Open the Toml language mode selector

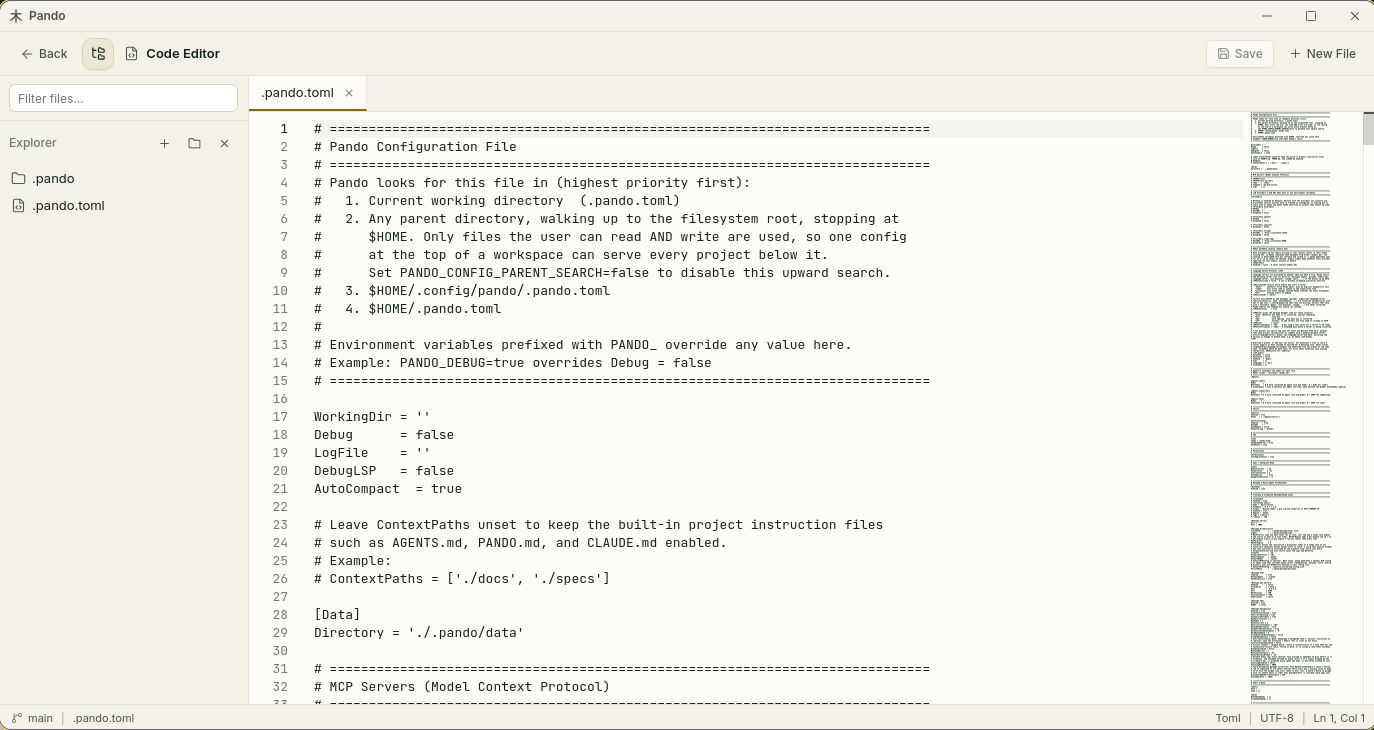[x=1228, y=718]
